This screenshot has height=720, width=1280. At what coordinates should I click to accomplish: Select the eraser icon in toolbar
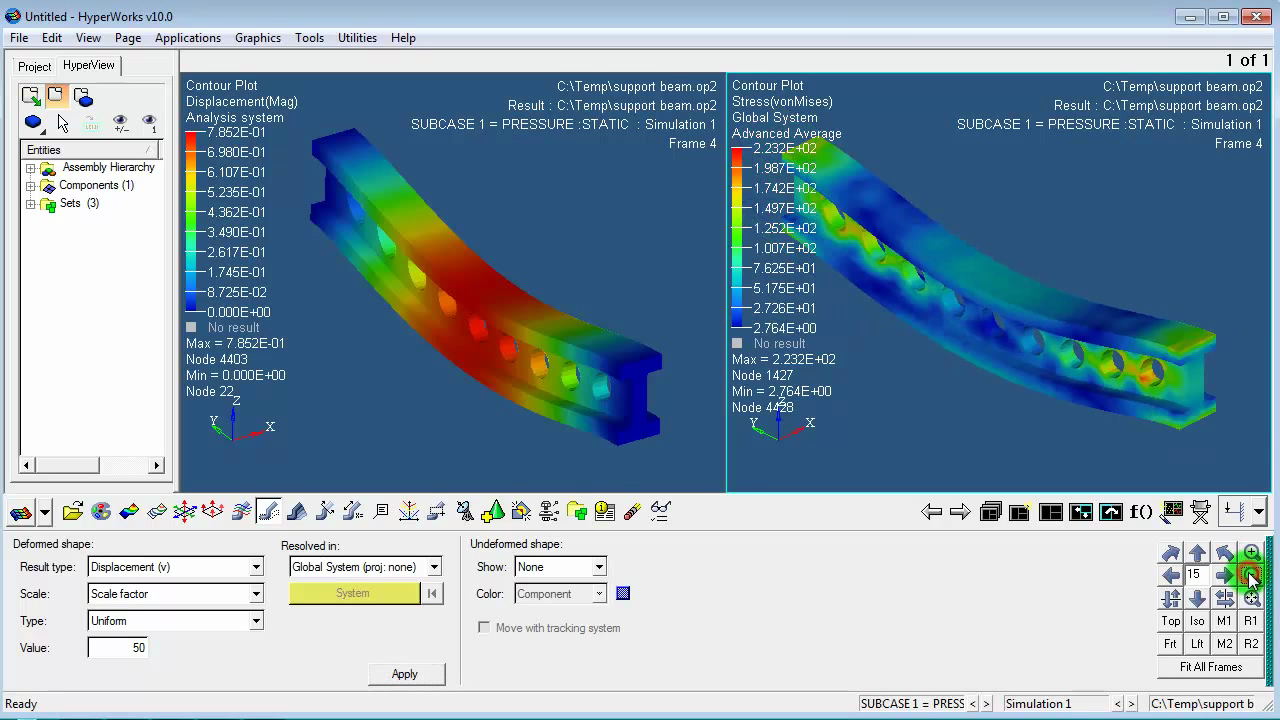point(632,512)
